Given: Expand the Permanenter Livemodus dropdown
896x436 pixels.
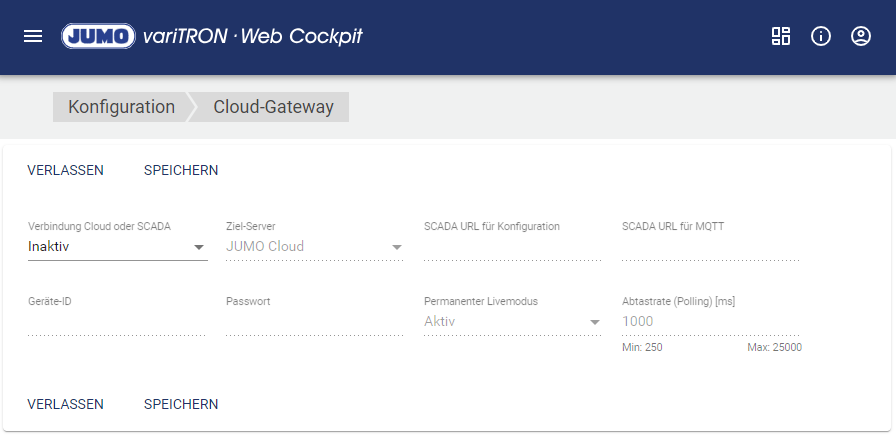Looking at the screenshot, I should click(594, 322).
